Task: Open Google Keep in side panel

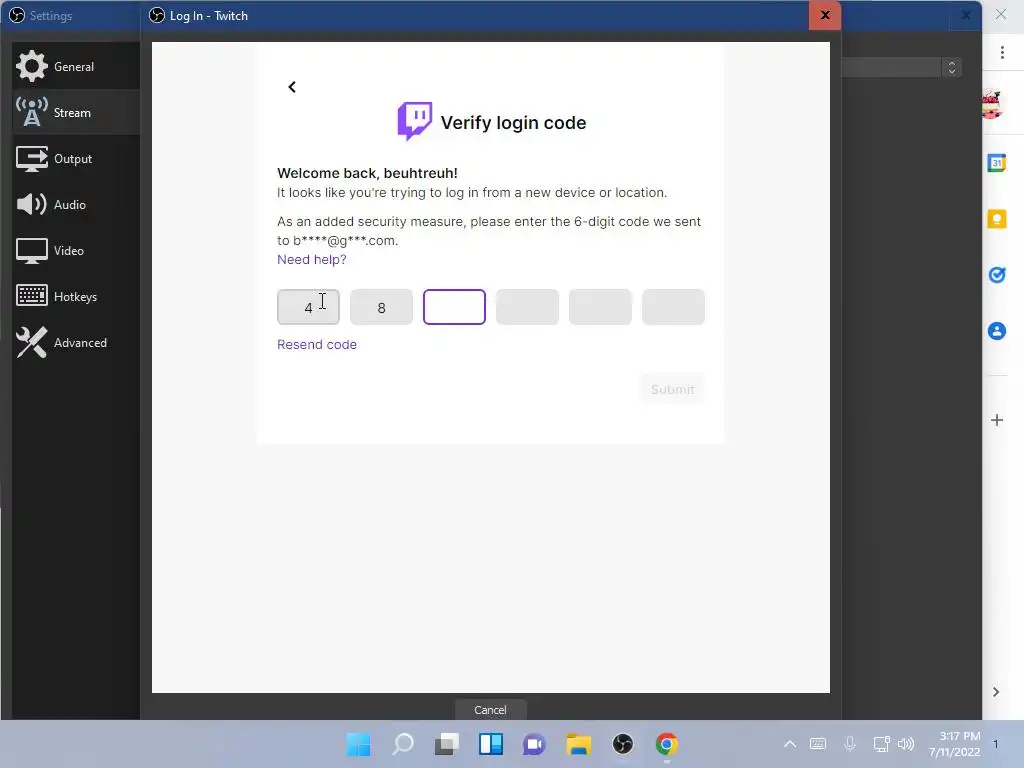Action: pos(997,219)
